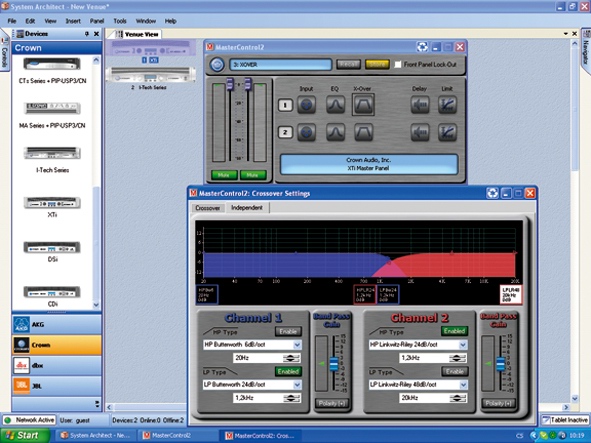The height and width of the screenshot is (443, 591).
Task: Toggle Channel 2 Polarity (+) button
Action: point(498,403)
